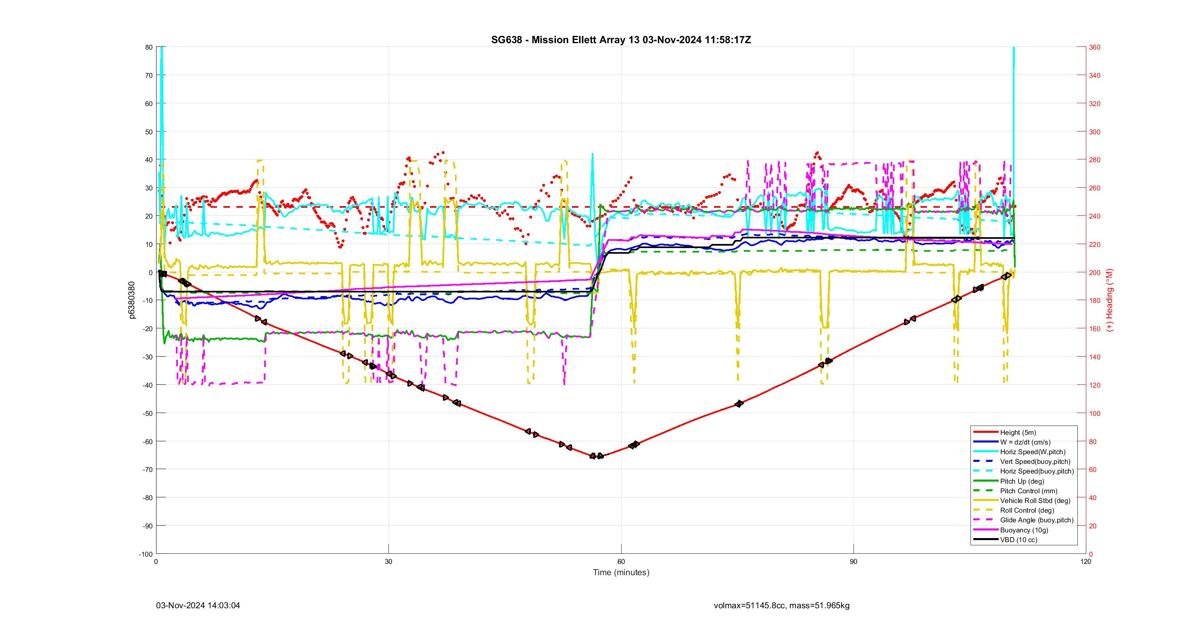
Task: Click legend entry 'Pitch Control (mm)'
Action: tap(1031, 491)
